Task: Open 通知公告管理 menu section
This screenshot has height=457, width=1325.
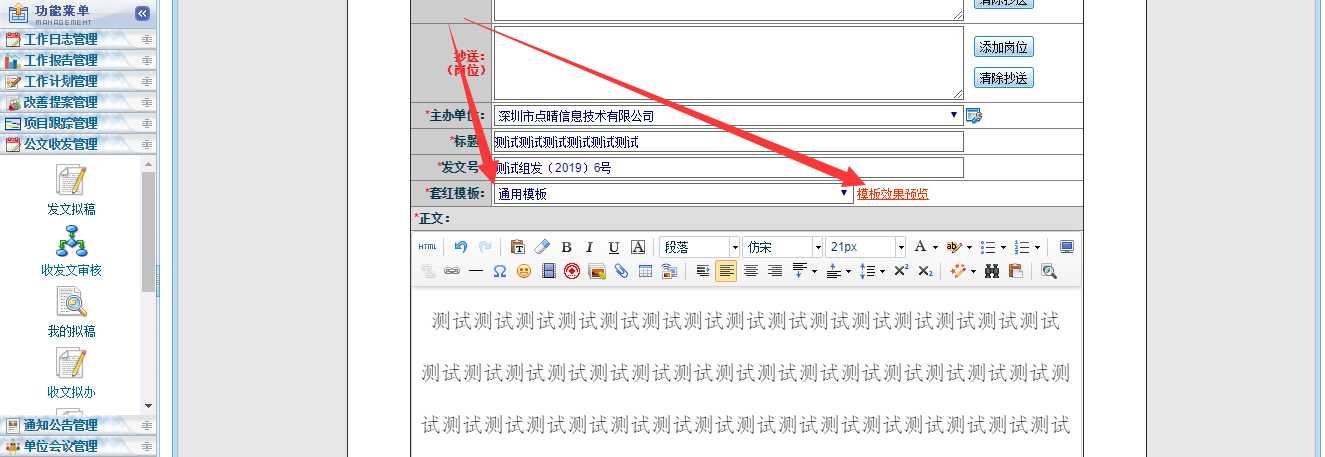Action: [61, 426]
